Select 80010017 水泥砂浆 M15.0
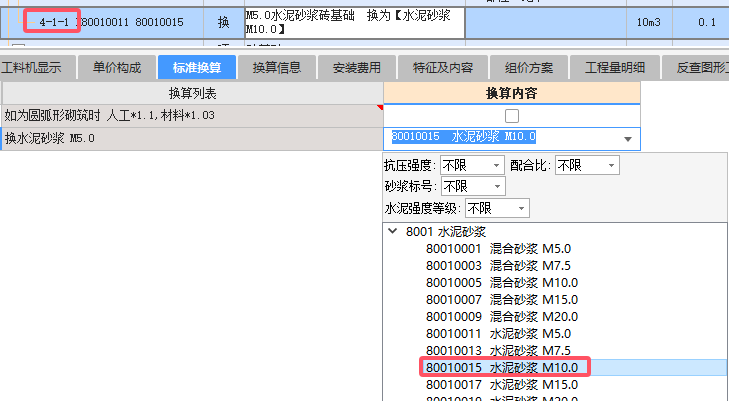The height and width of the screenshot is (401, 729). 502,385
